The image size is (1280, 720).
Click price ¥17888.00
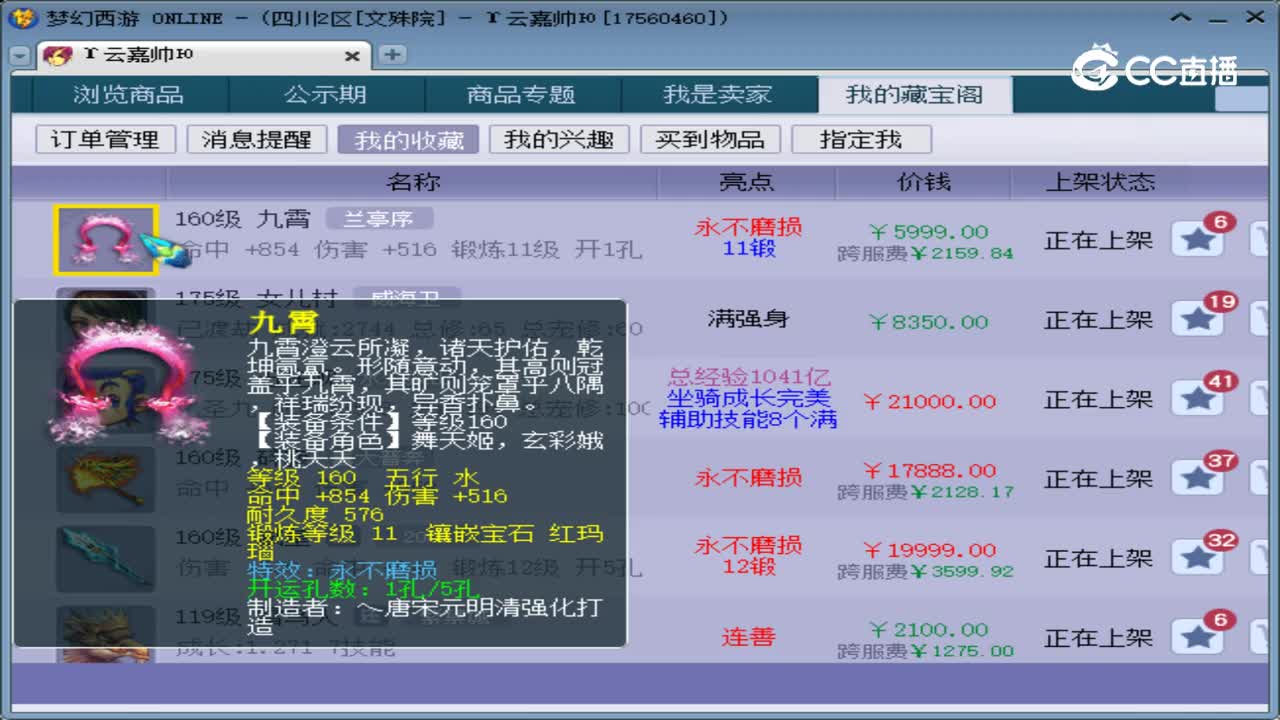point(929,470)
